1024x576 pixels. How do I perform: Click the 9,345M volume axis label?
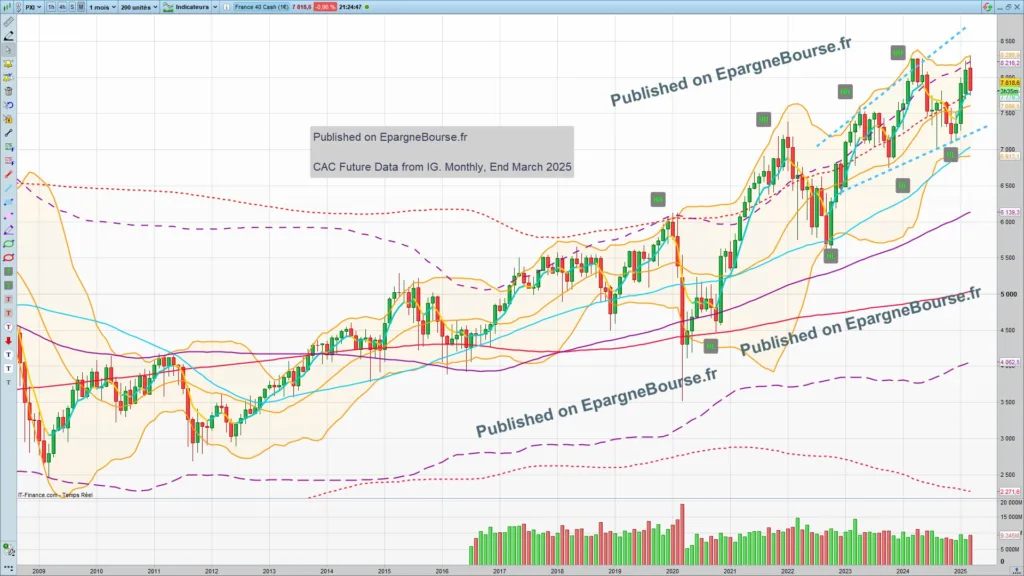tap(1009, 536)
